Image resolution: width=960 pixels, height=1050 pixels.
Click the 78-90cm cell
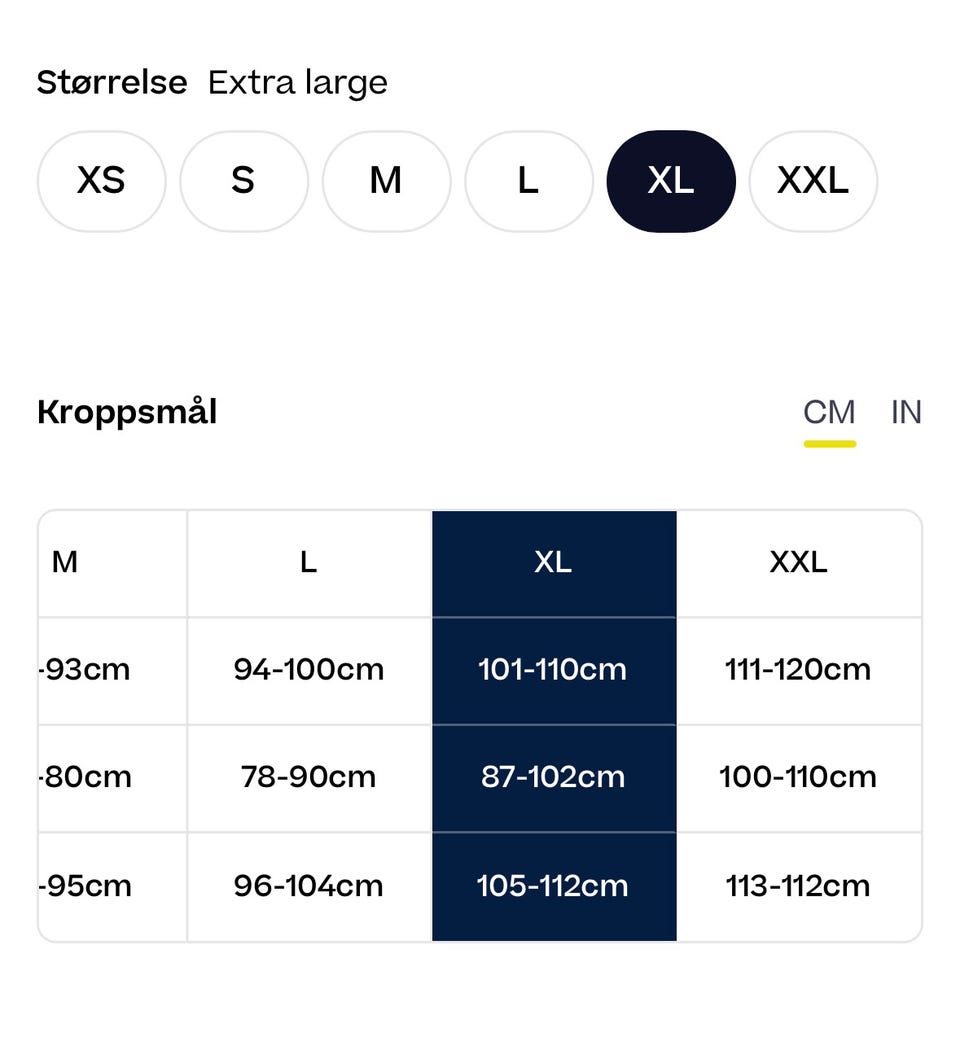309,778
